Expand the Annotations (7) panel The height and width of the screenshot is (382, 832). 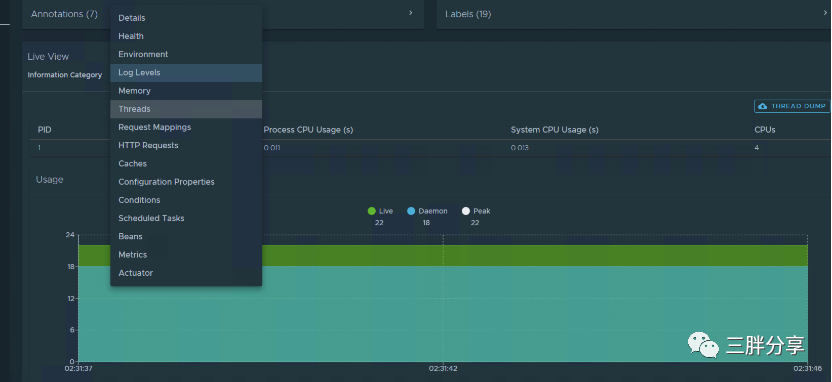point(223,14)
